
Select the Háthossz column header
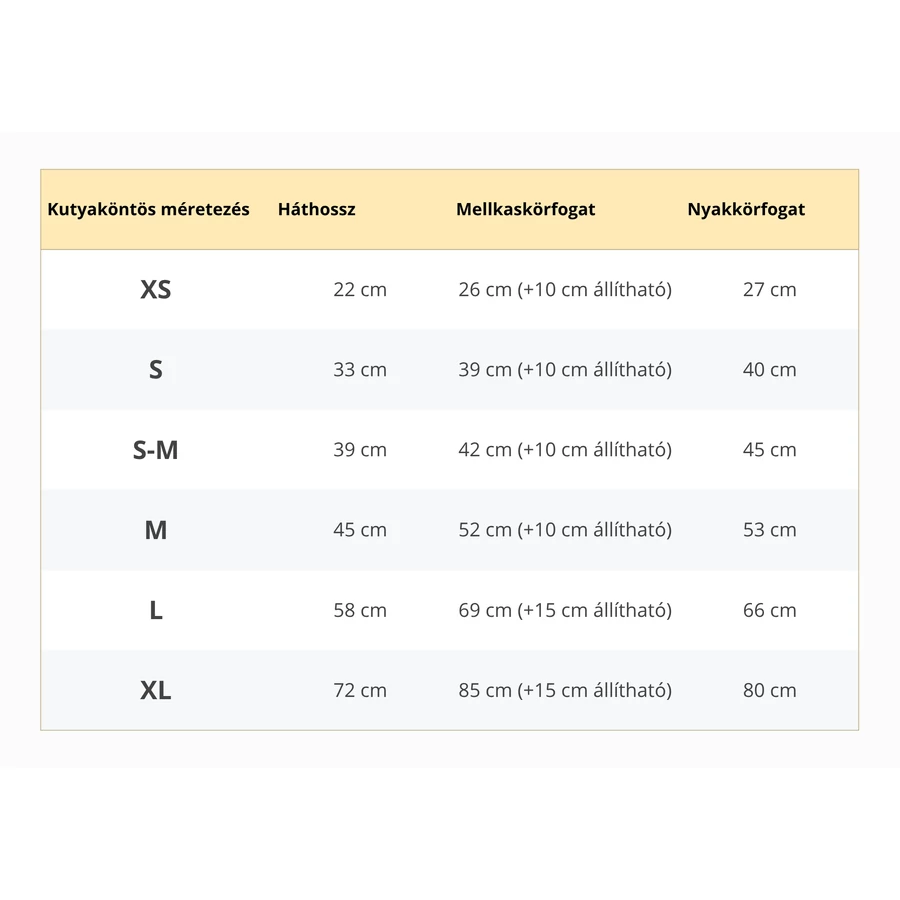tap(316, 210)
